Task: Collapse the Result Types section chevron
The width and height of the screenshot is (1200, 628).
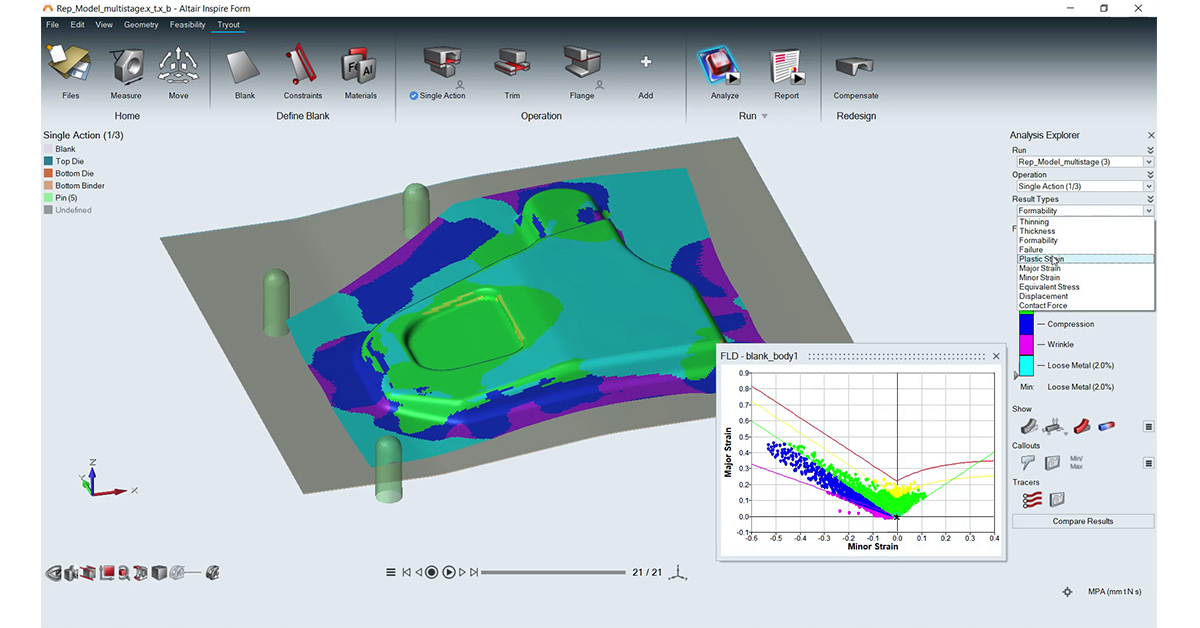Action: 1150,199
